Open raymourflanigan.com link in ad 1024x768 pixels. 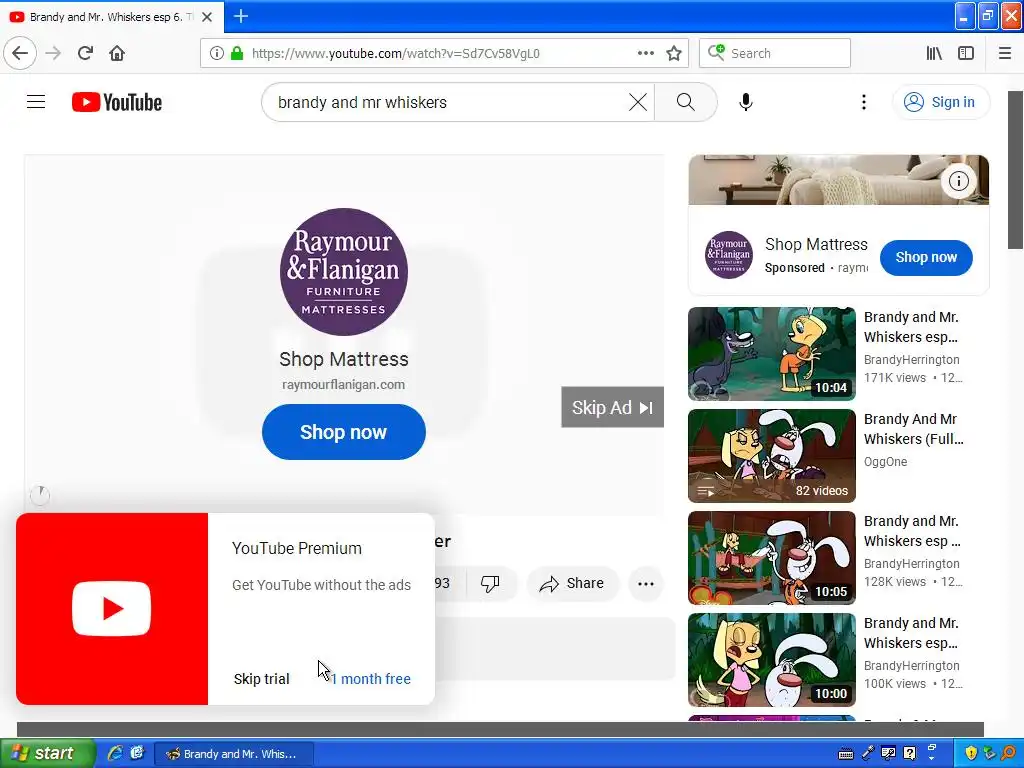pyautogui.click(x=344, y=385)
